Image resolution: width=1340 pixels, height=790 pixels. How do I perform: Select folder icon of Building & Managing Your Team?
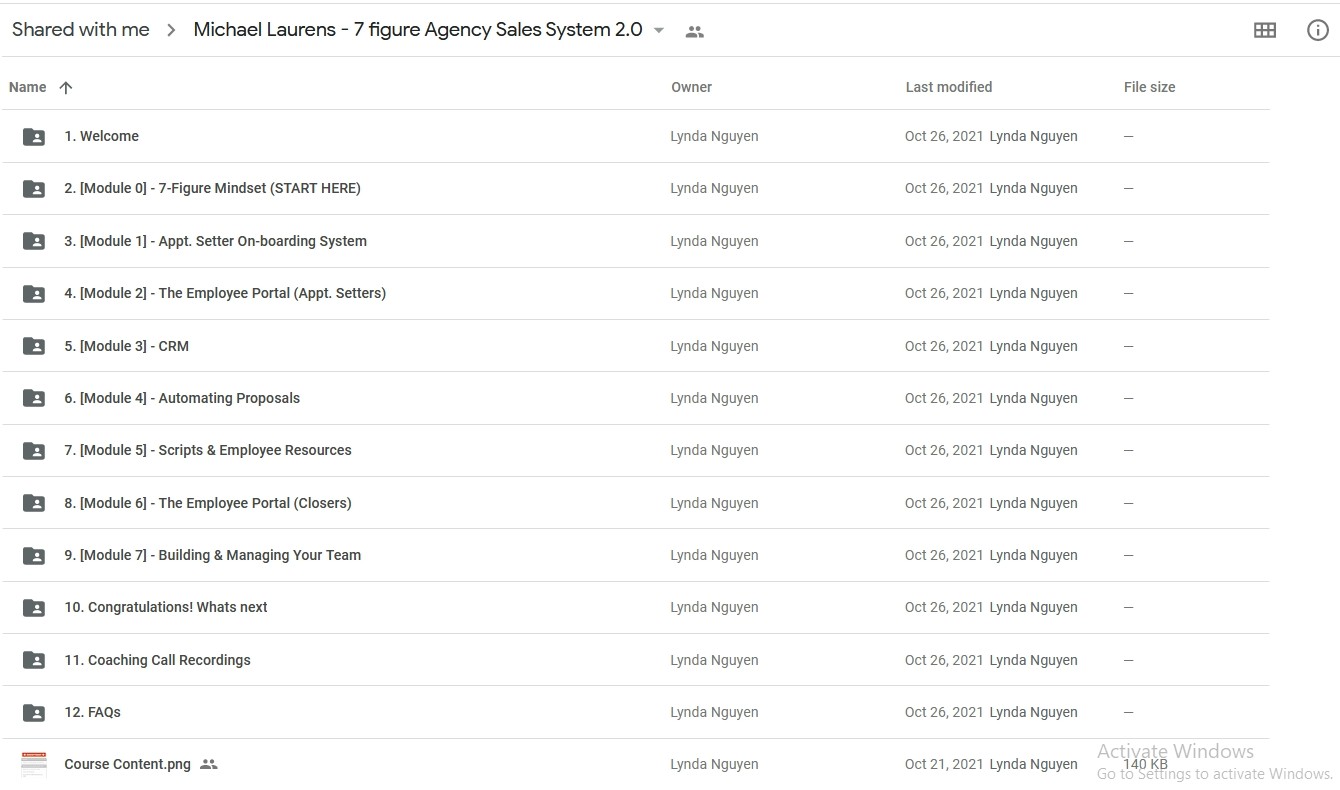(34, 555)
